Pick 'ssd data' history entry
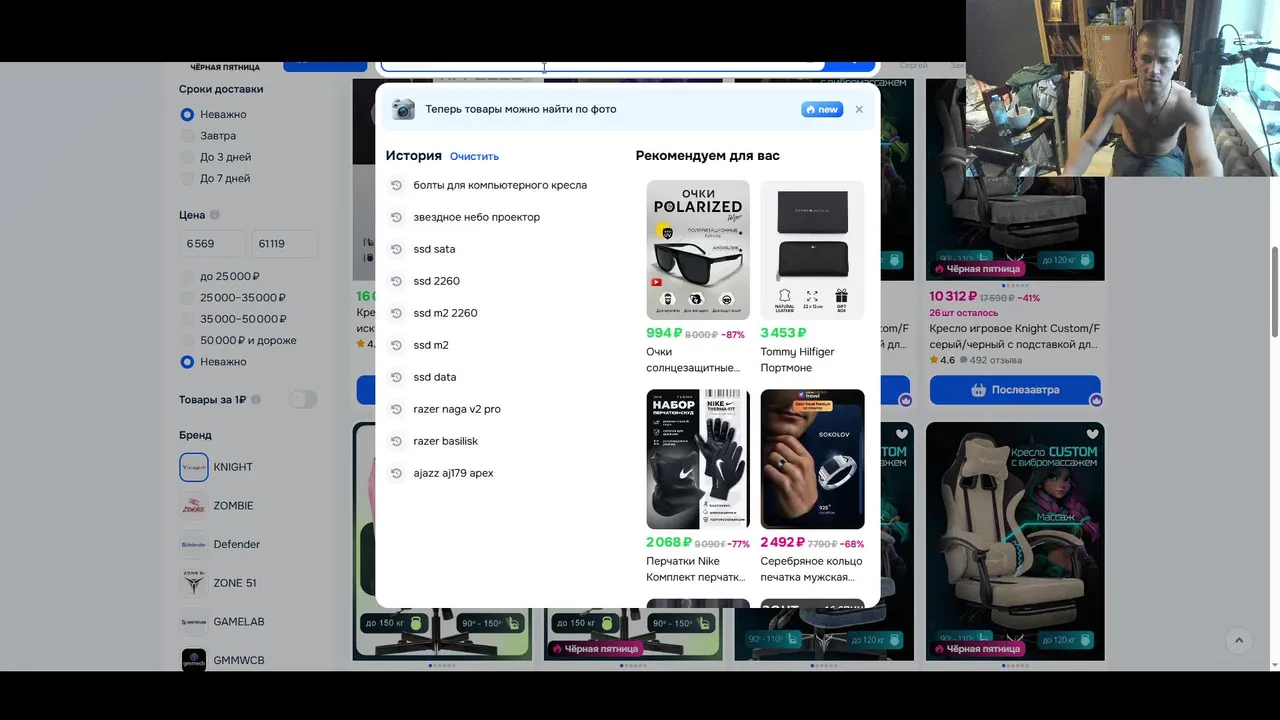This screenshot has width=1280, height=720. [435, 377]
